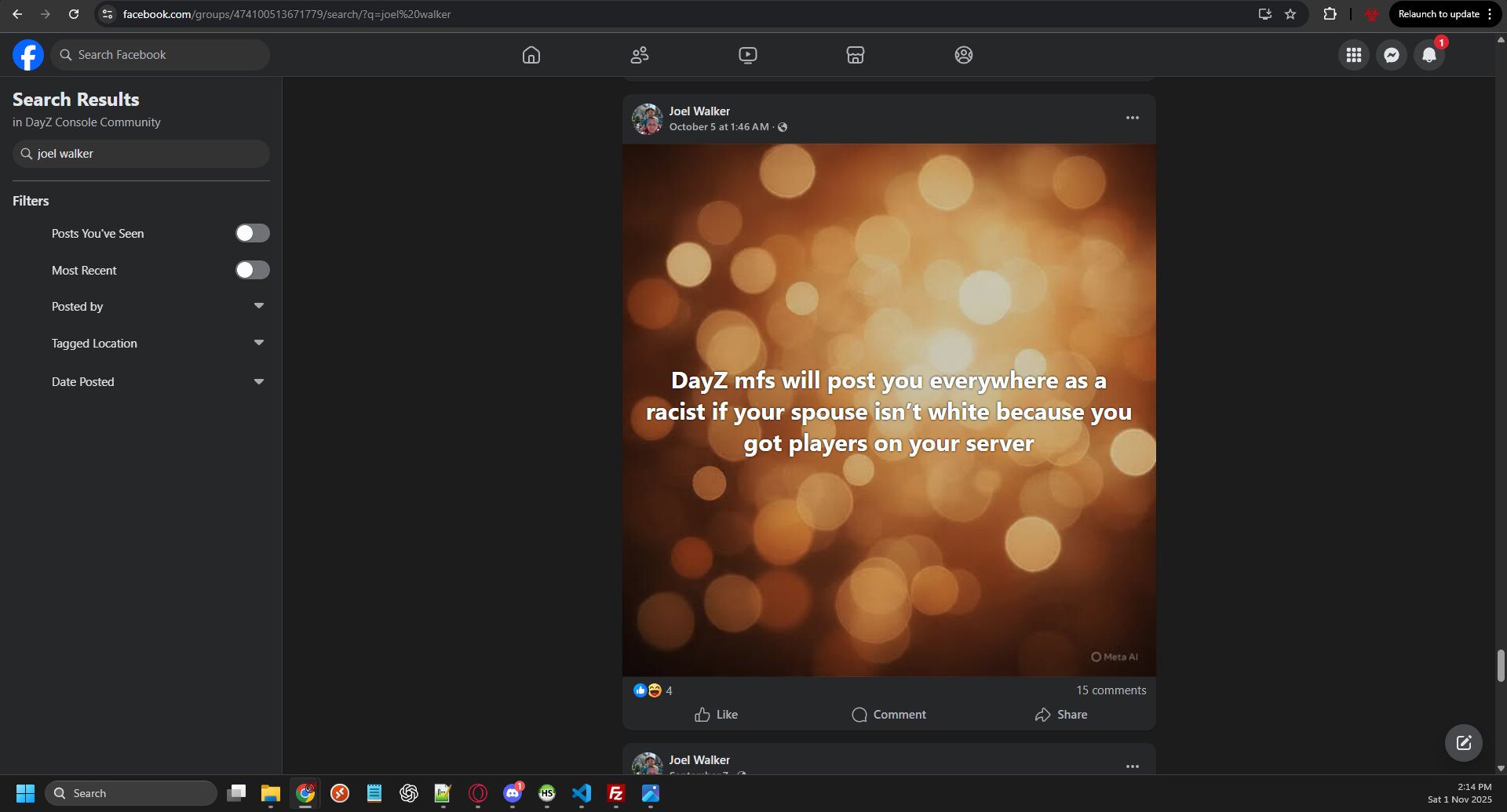Reload the page in Chrome

pos(74,14)
